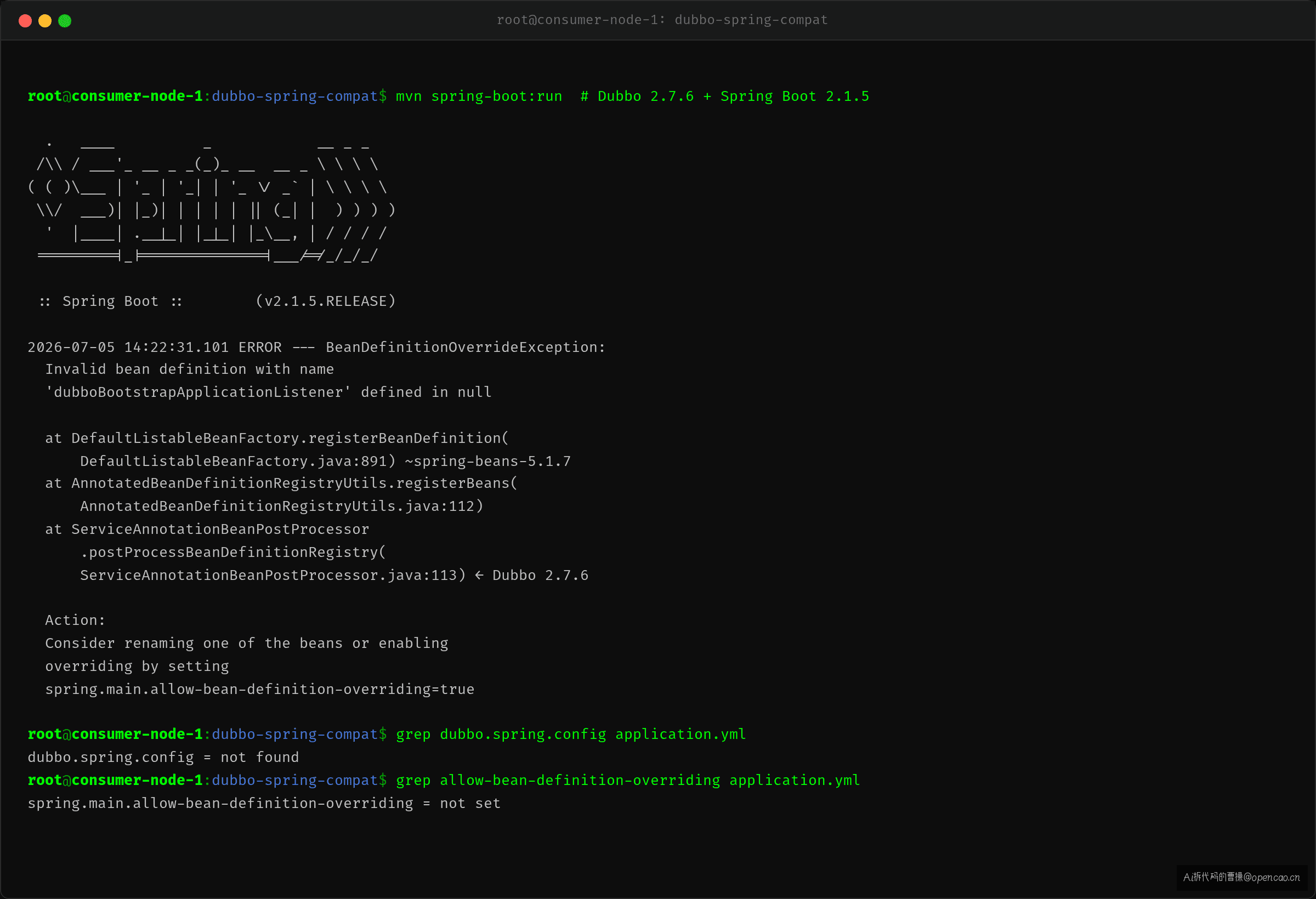The image size is (1316, 899).
Task: Click the v2.1.5.RELEASE version text
Action: (x=326, y=301)
